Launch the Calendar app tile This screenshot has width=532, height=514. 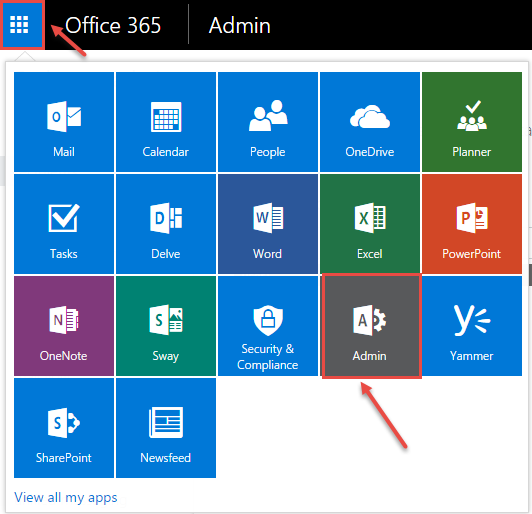[x=166, y=122]
